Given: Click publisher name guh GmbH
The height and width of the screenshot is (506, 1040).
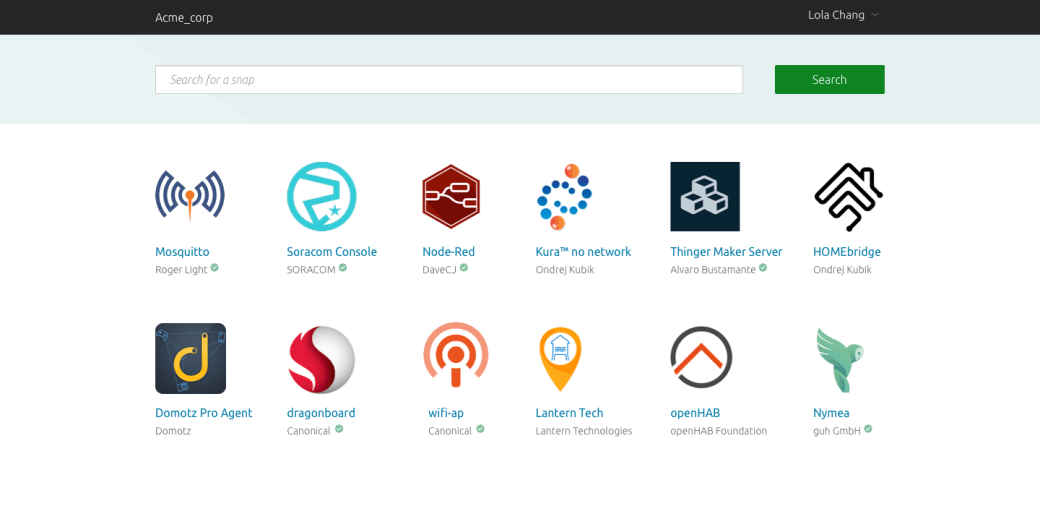Looking at the screenshot, I should click(x=837, y=431).
